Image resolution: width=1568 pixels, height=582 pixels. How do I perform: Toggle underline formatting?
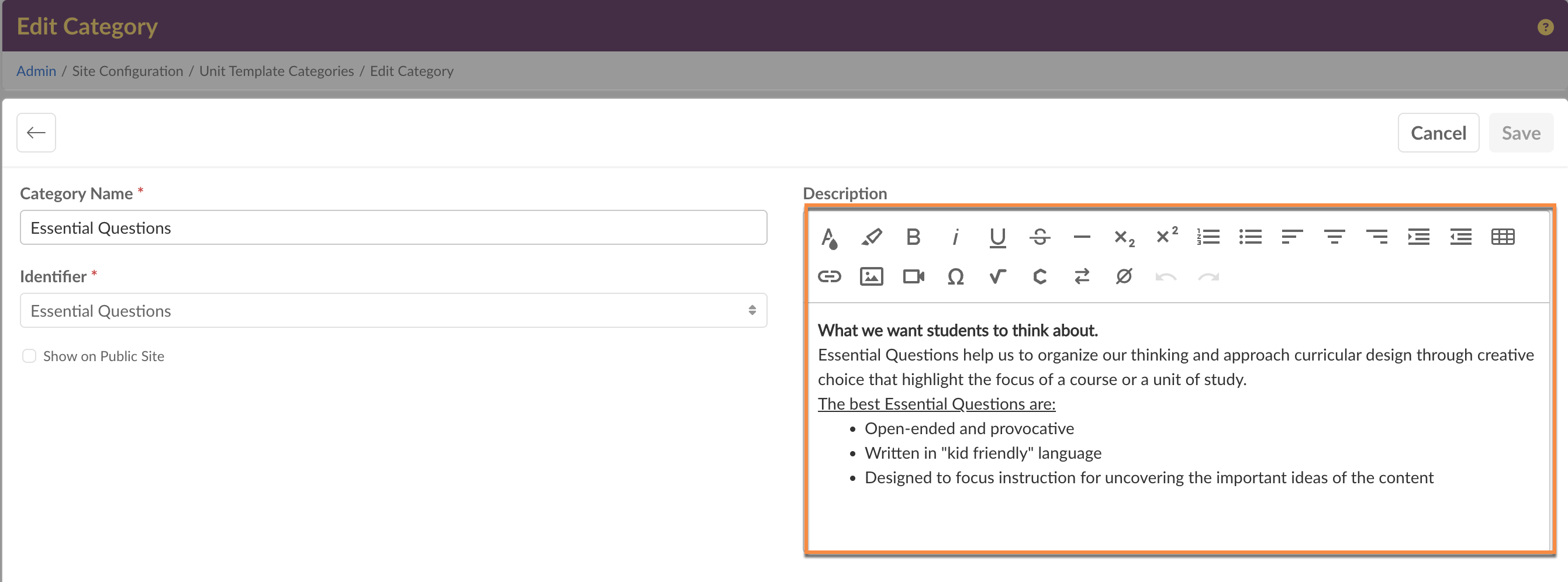[997, 237]
